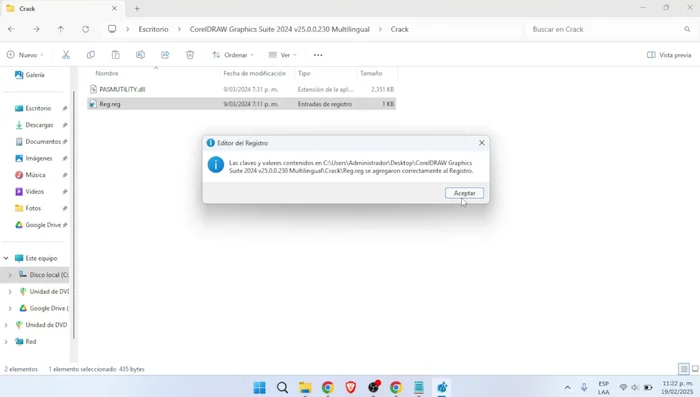Open the taskbar clock and date
The image size is (700, 397).
[x=677, y=387]
